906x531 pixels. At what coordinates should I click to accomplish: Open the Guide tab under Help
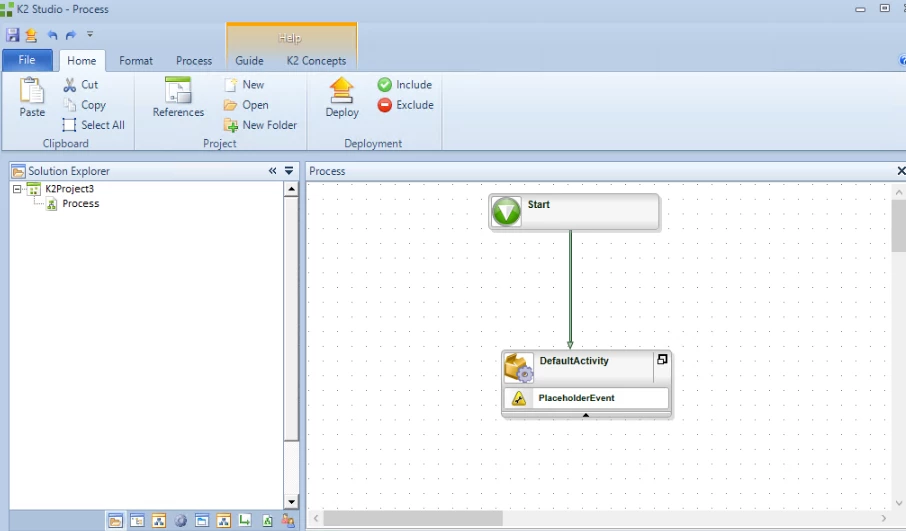point(249,61)
